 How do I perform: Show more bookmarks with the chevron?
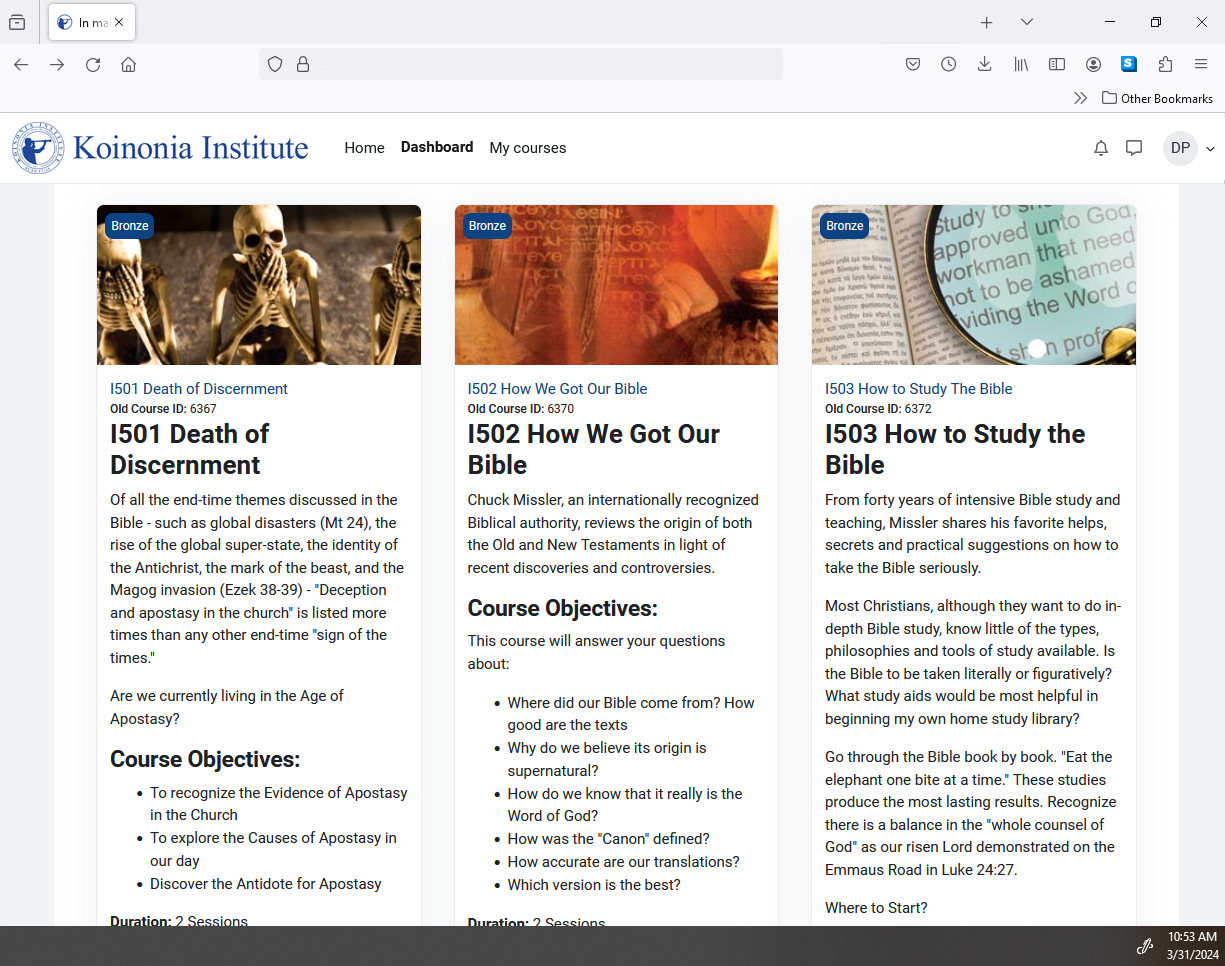click(x=1080, y=98)
